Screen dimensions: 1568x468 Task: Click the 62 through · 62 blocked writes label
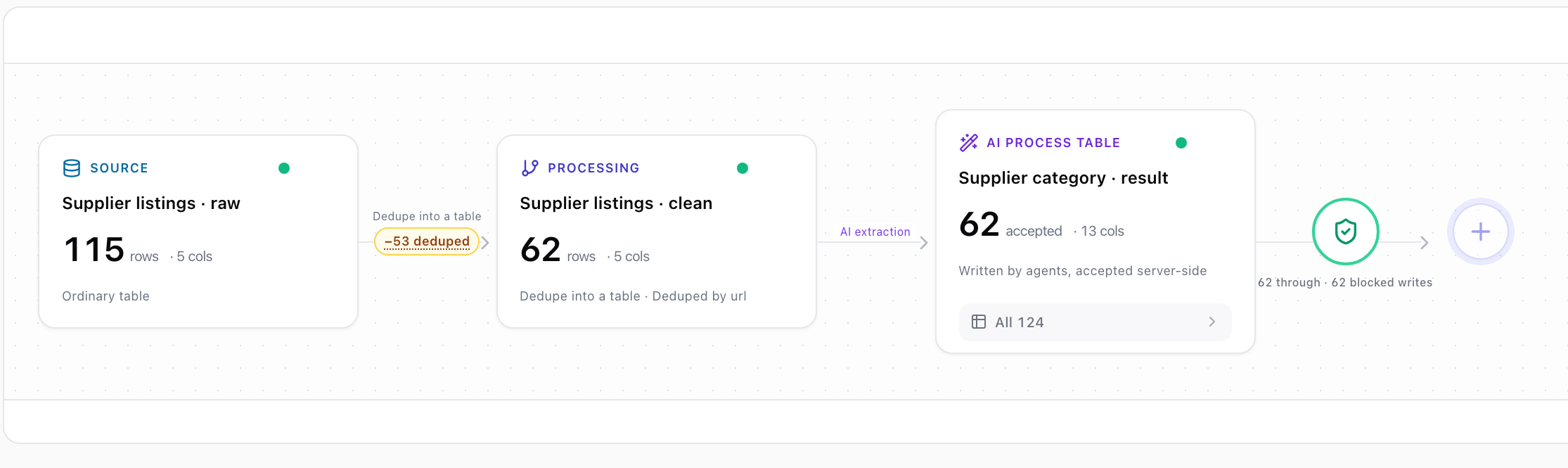pyautogui.click(x=1345, y=283)
